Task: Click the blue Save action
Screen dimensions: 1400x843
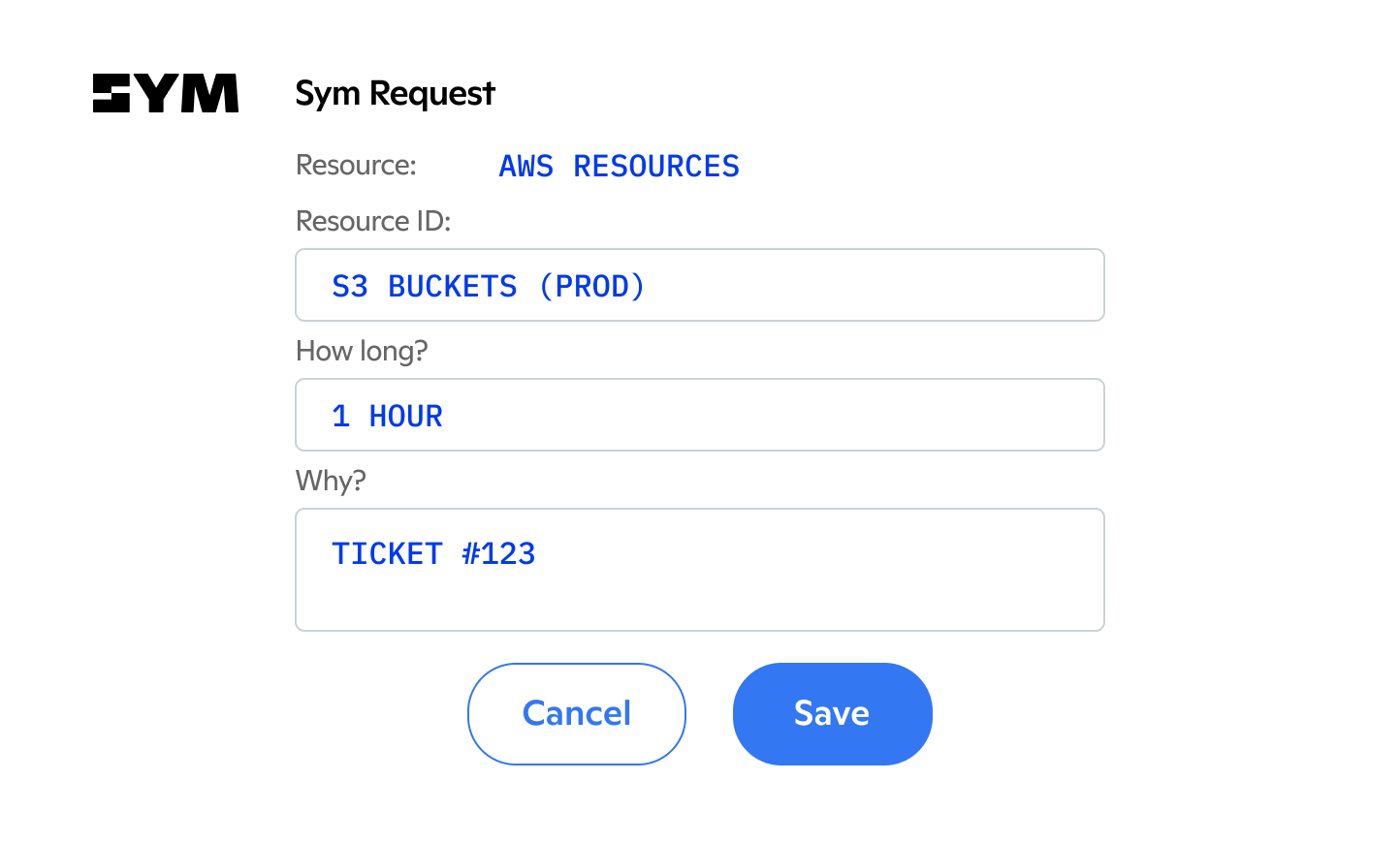Action: tap(831, 713)
